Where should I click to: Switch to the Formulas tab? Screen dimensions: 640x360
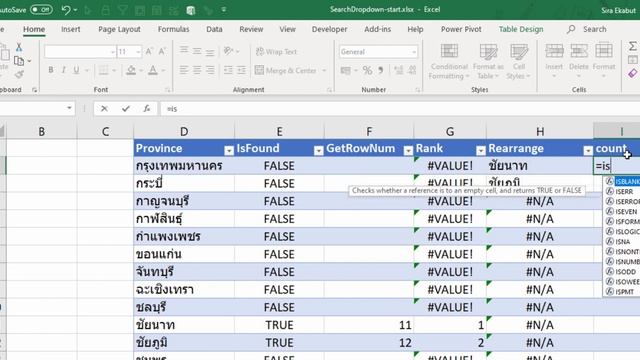point(173,29)
